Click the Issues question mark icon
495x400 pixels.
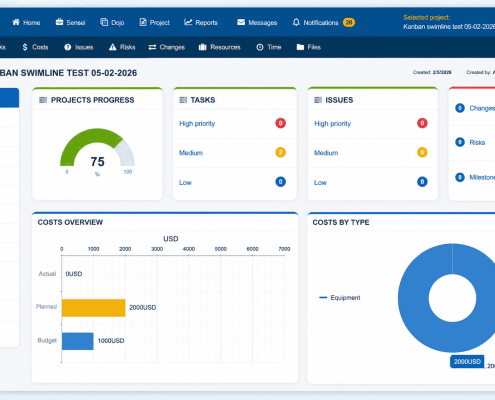[68, 47]
